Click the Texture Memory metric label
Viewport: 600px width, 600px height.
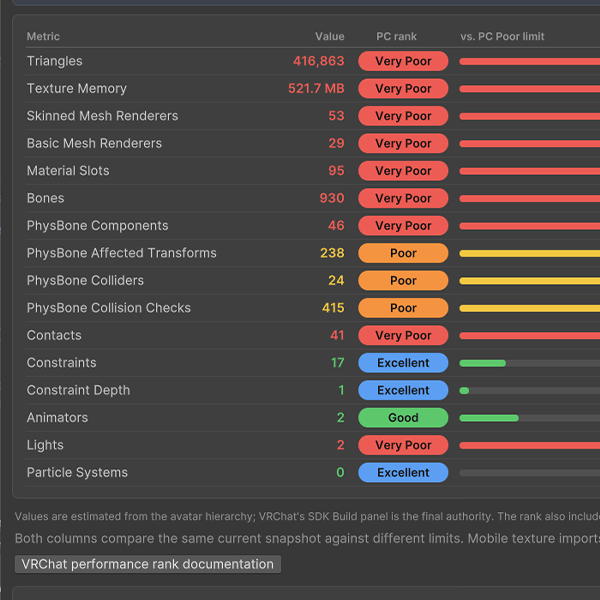(x=77, y=88)
